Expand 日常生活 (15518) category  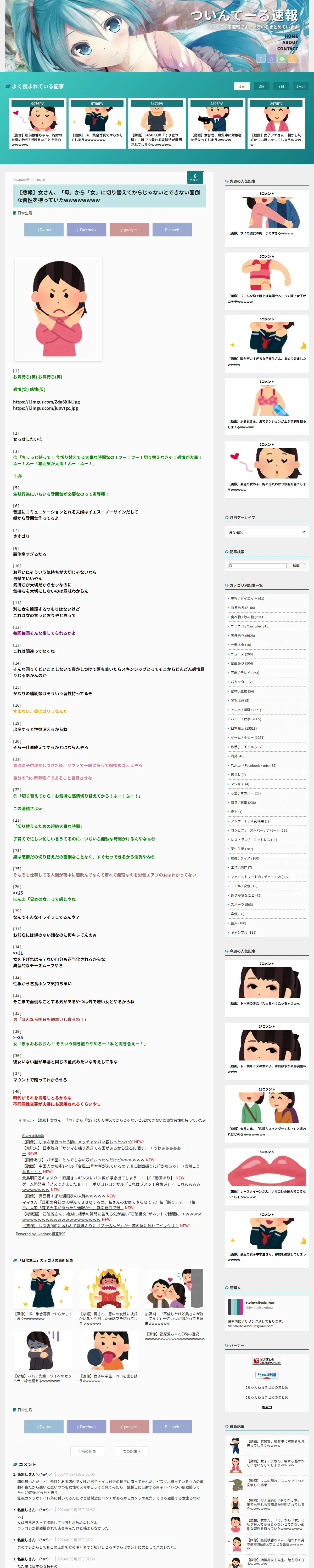pos(243,728)
